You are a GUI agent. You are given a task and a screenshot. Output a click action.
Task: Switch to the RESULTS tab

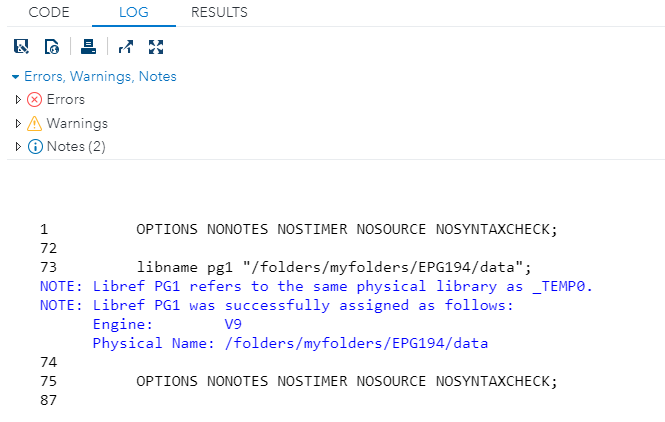[x=219, y=13]
